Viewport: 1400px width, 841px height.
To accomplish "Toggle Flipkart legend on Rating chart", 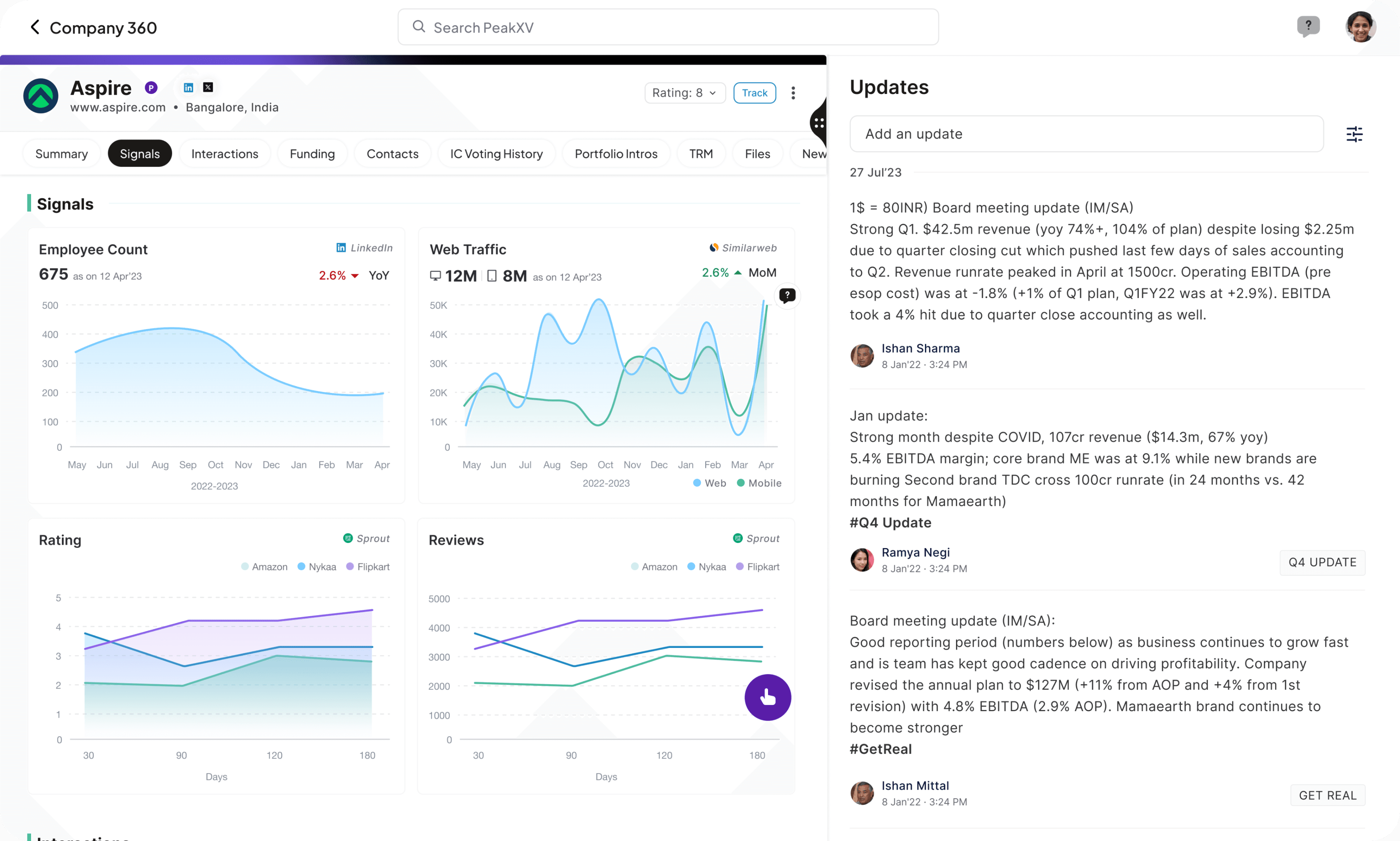I will click(x=368, y=567).
